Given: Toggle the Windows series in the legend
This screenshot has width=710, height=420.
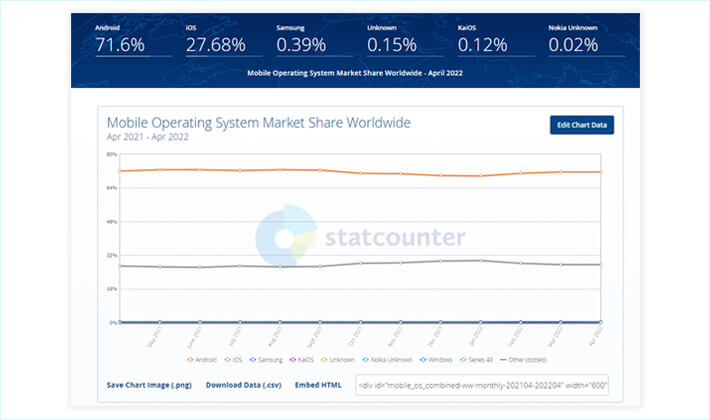Looking at the screenshot, I should tap(436, 360).
